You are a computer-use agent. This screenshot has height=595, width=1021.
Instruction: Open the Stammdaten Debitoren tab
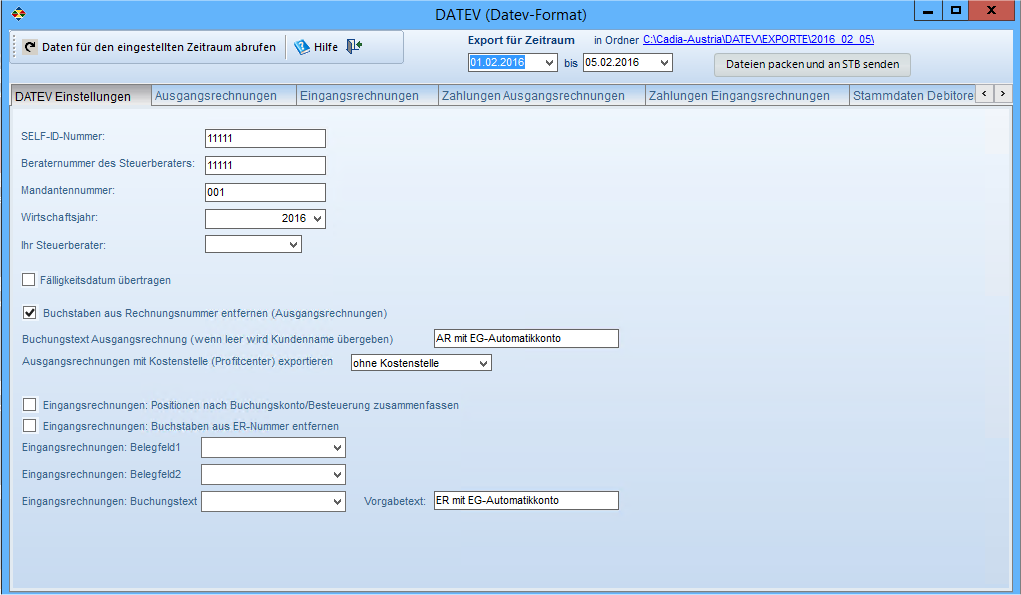[912, 96]
